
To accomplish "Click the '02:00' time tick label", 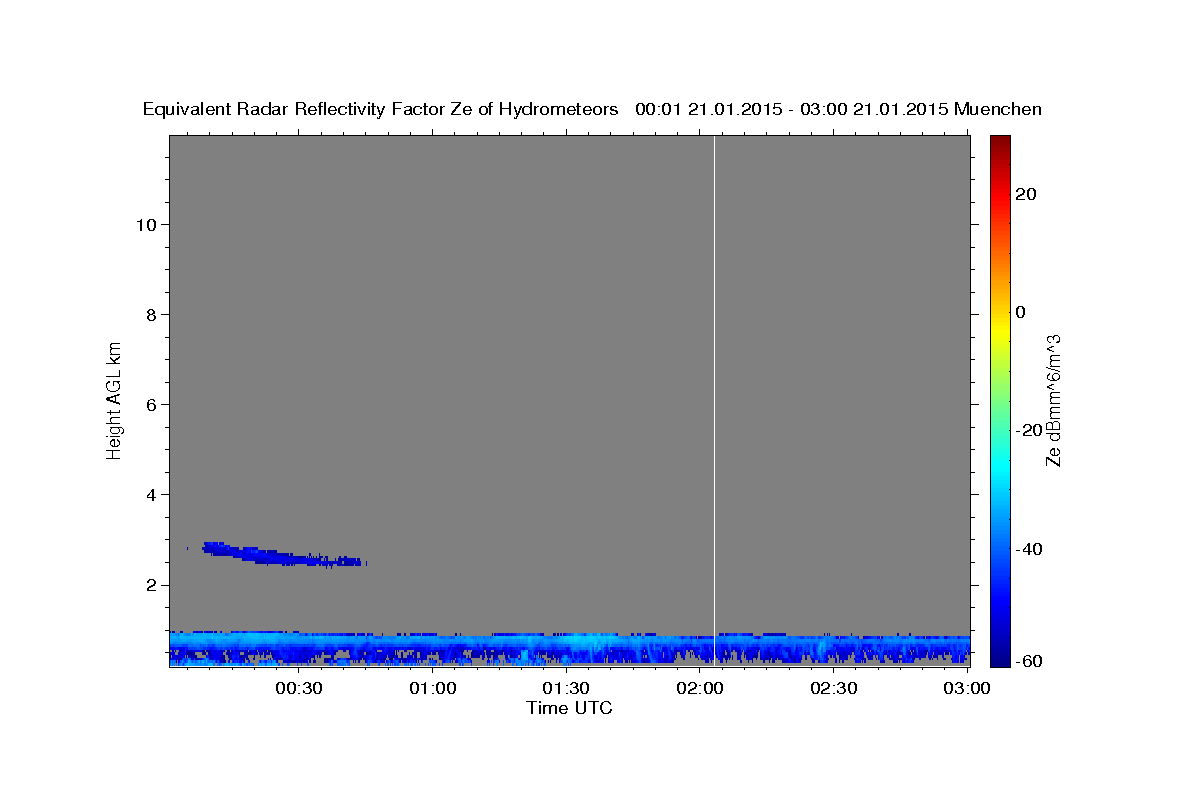I will tap(699, 688).
